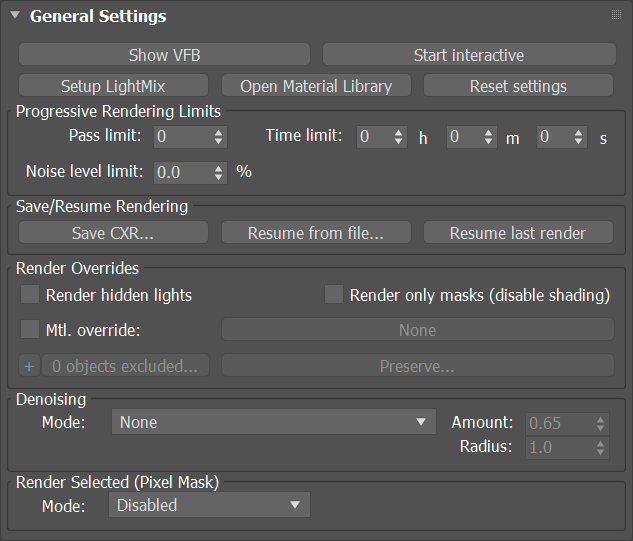Click Pass limit spinner arrows
633x541 pixels.
(218, 137)
